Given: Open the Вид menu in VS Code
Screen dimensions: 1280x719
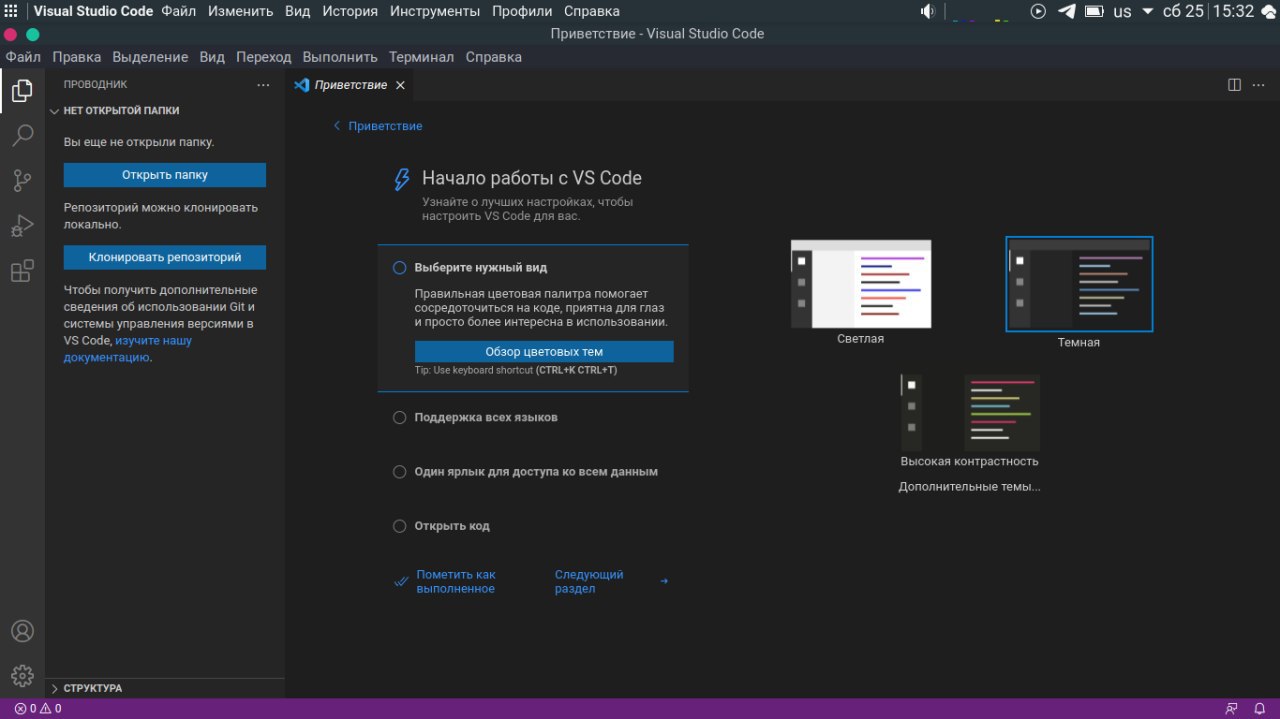Looking at the screenshot, I should pos(212,57).
